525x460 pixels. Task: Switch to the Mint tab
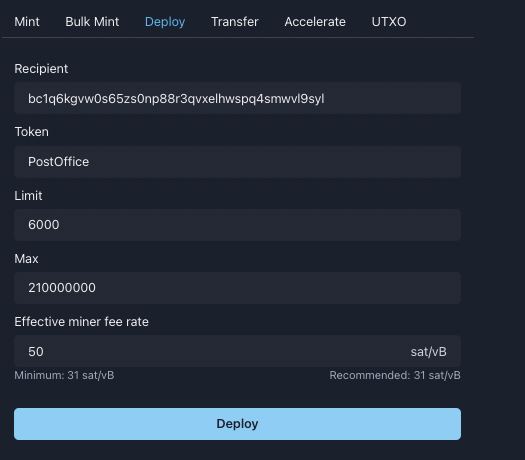pos(27,22)
